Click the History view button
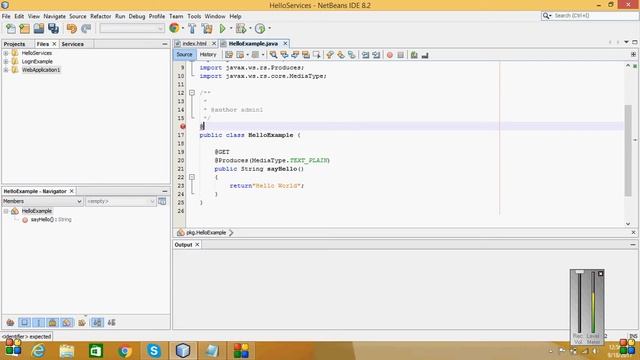 [208, 55]
